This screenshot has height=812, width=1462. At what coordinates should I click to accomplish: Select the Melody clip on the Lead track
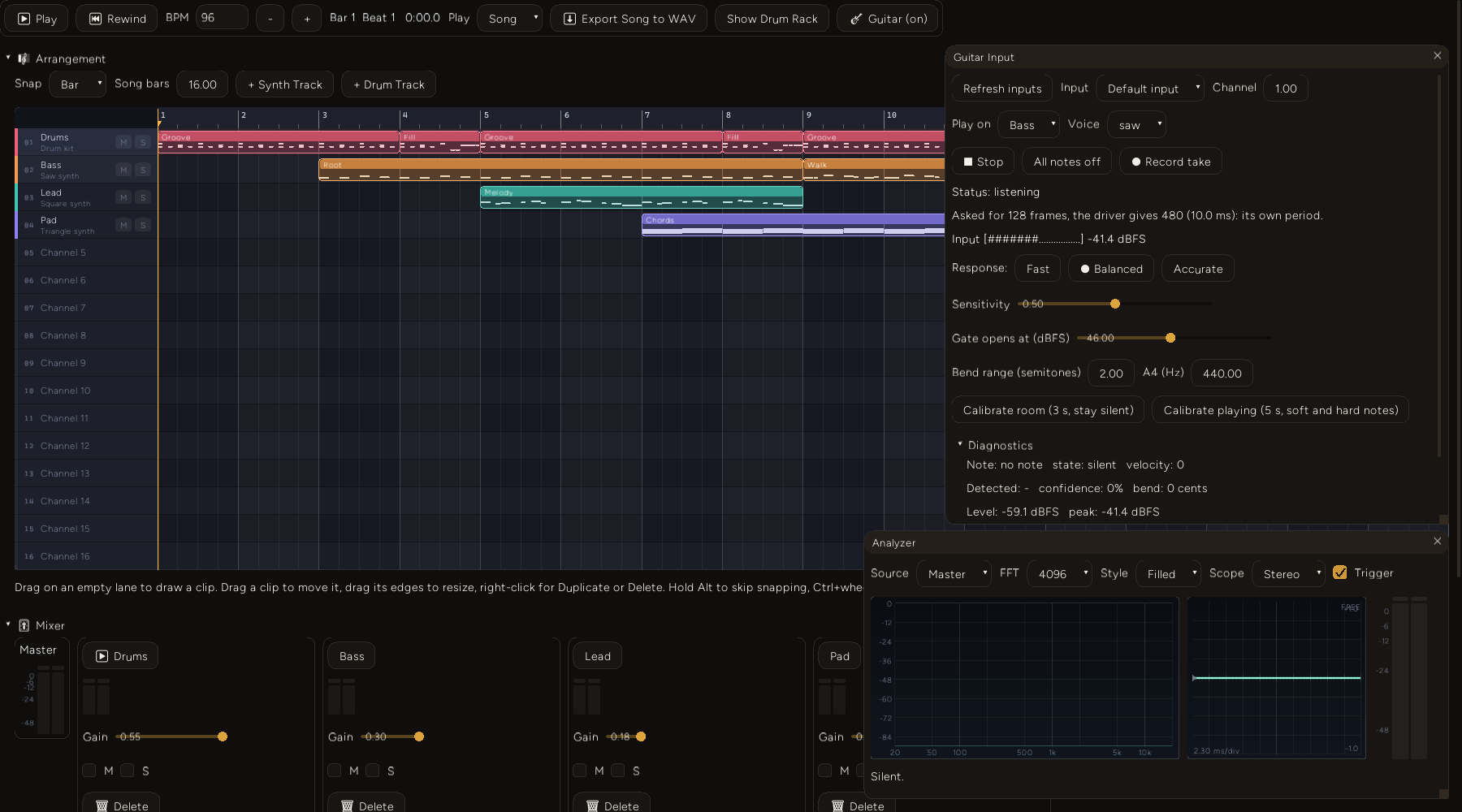click(642, 197)
